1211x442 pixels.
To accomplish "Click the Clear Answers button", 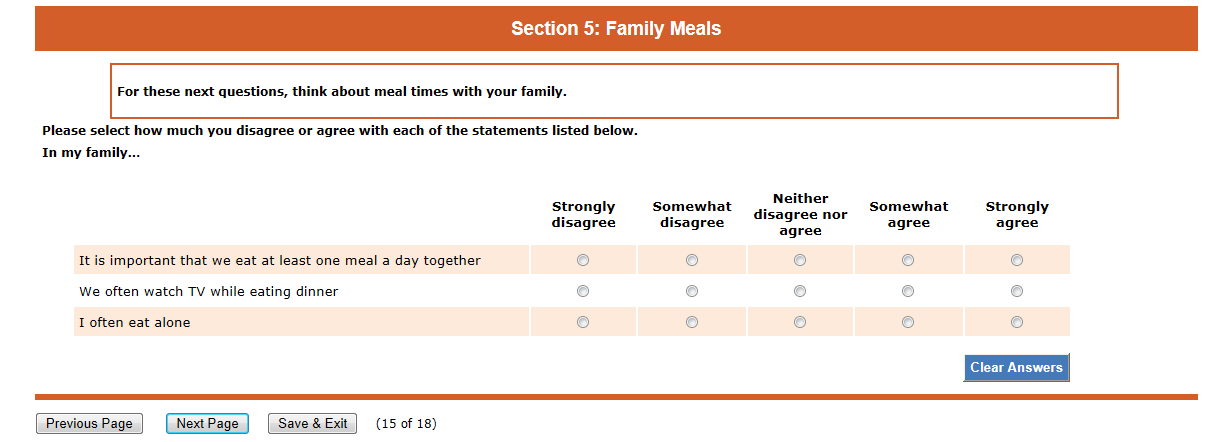I will tap(1016, 367).
